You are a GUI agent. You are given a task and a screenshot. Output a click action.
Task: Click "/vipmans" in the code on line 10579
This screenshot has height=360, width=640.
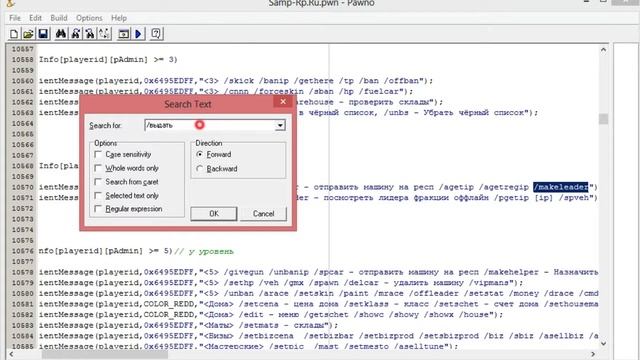(490, 283)
